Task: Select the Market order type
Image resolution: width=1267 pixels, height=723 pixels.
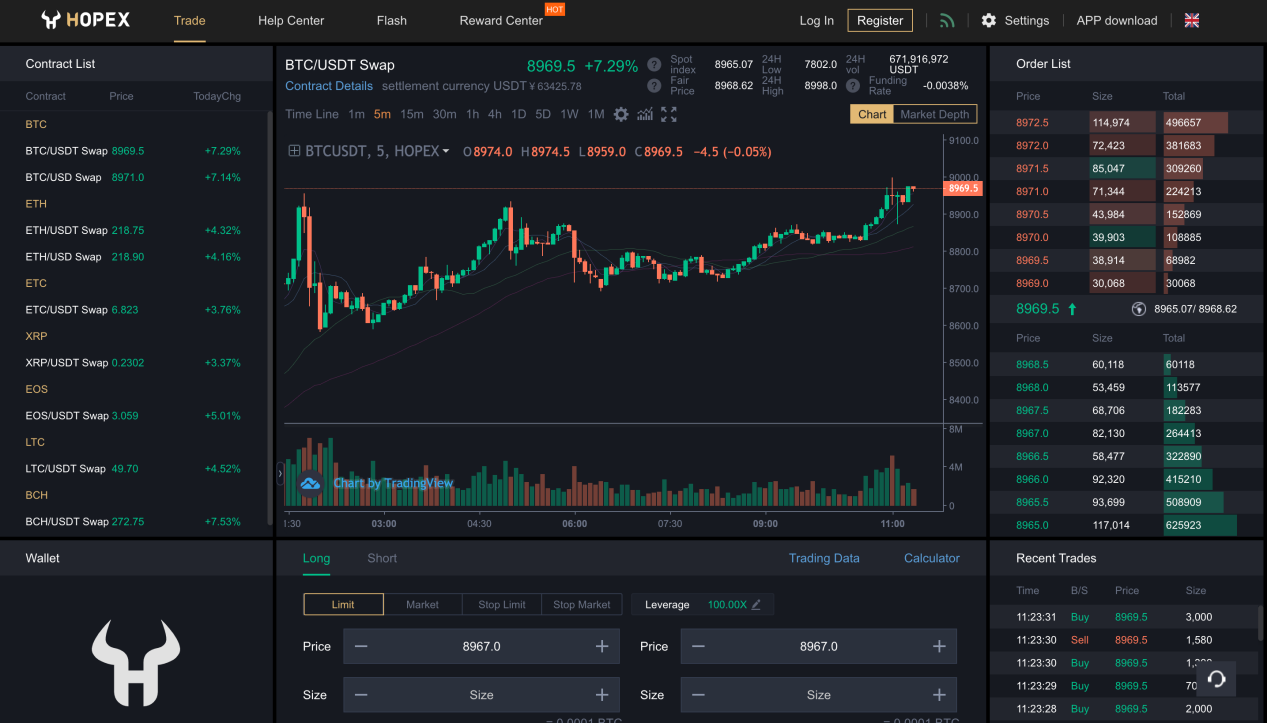Action: (422, 604)
